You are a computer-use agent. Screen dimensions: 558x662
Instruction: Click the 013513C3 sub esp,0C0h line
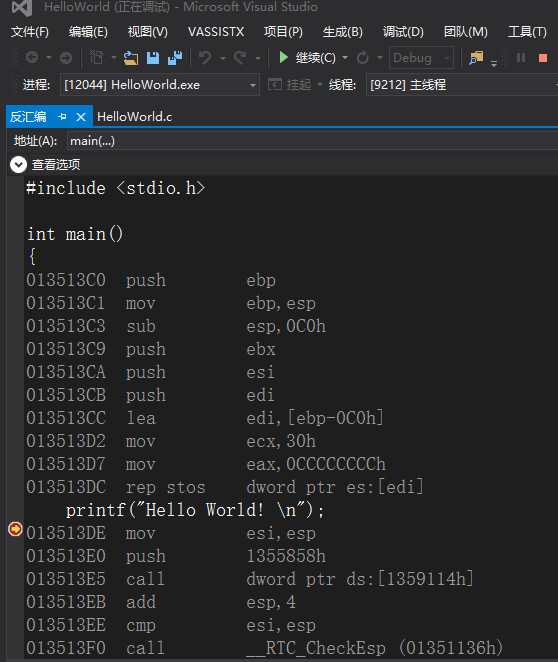point(176,326)
